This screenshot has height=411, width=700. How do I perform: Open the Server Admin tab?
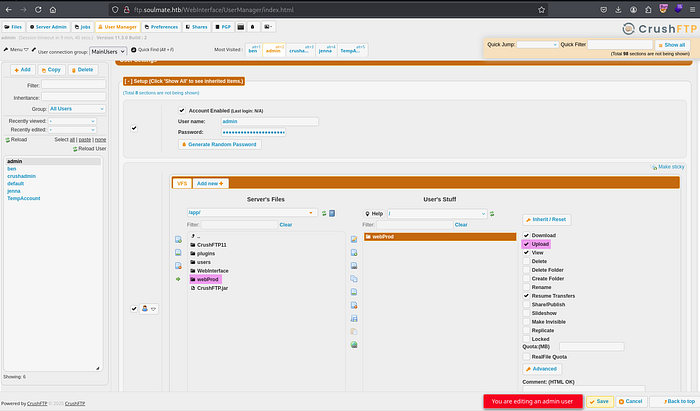coord(48,27)
